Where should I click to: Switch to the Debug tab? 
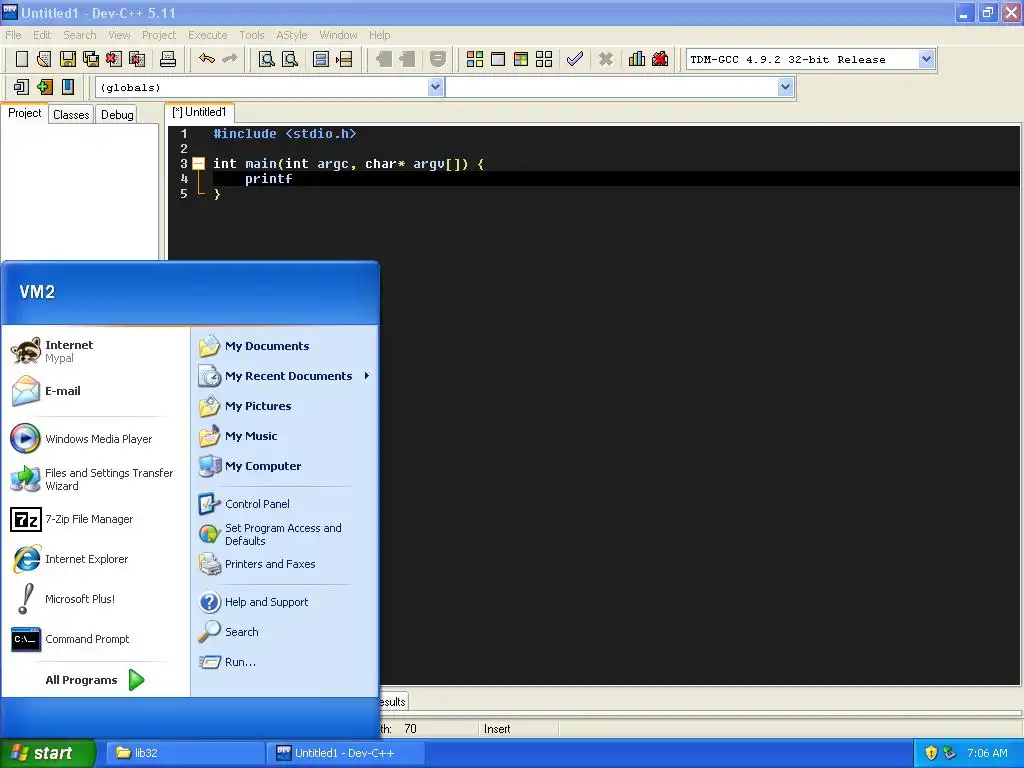coord(117,115)
